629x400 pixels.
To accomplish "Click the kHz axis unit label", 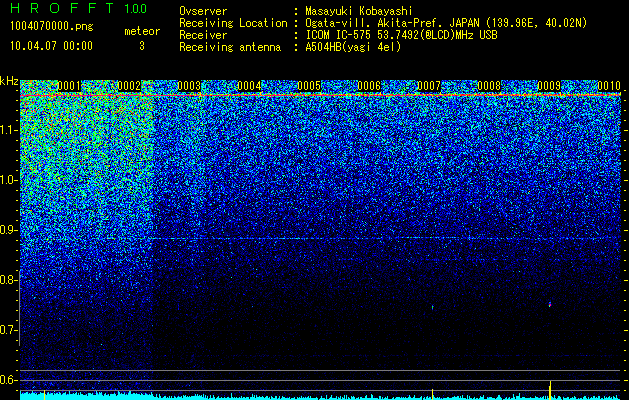I will (x=9, y=81).
